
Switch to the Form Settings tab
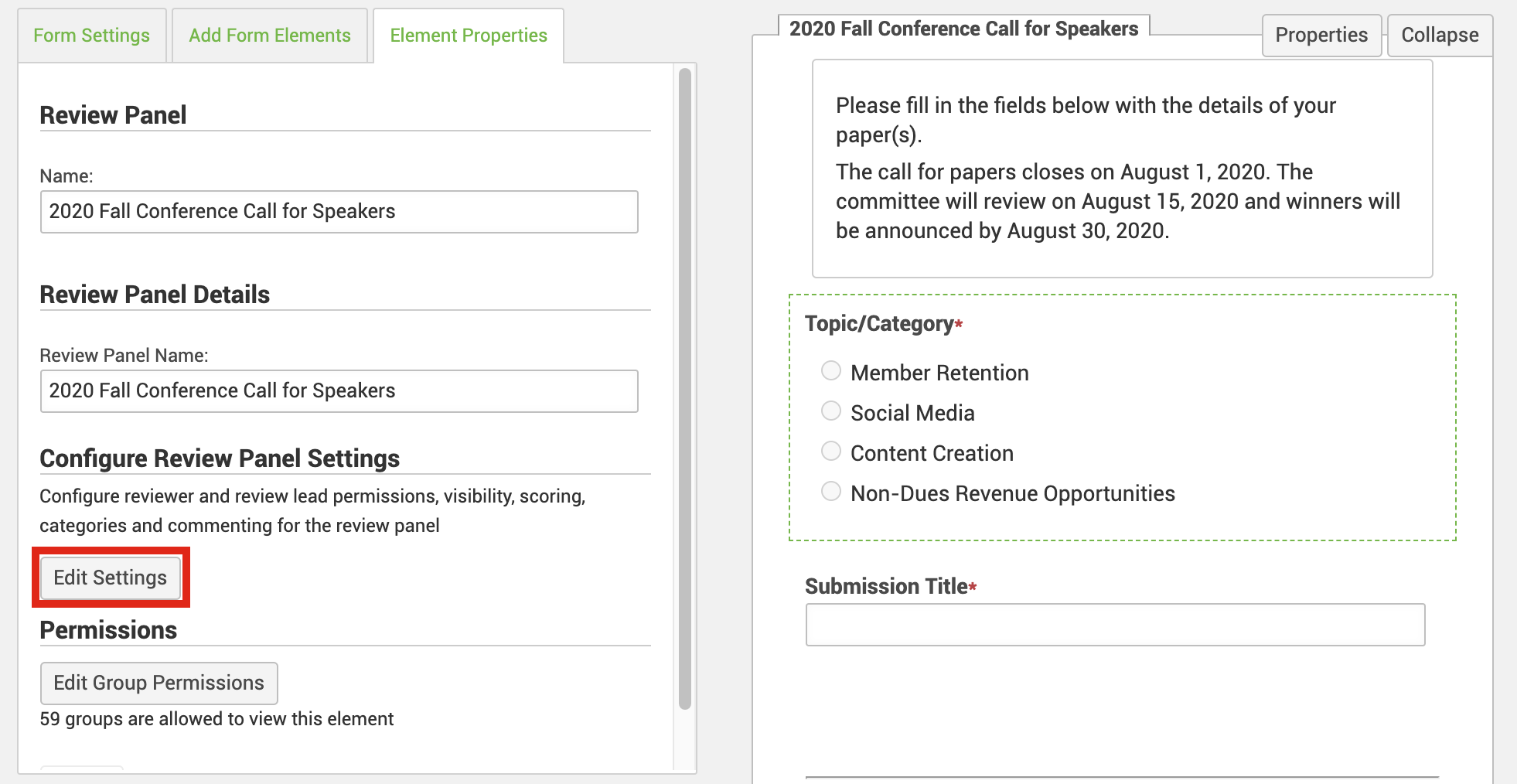click(92, 35)
